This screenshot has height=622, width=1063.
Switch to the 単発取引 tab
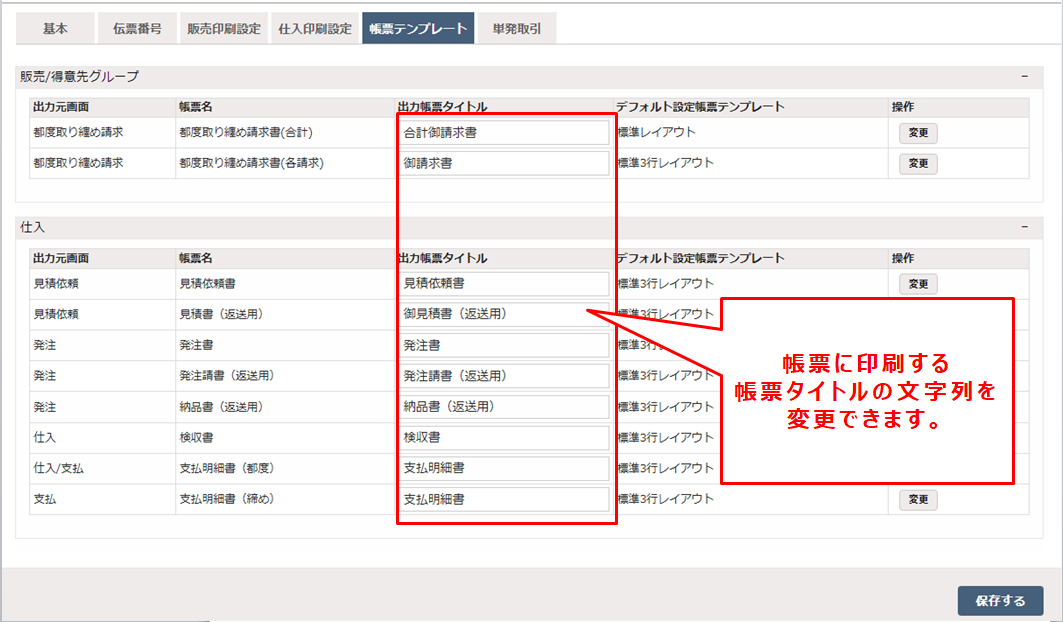click(x=516, y=28)
